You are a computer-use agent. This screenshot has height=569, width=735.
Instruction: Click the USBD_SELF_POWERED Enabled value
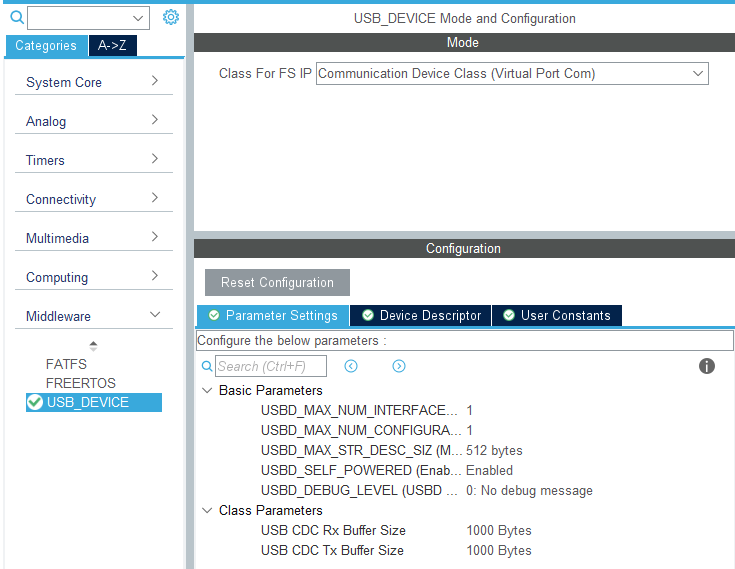coord(489,470)
